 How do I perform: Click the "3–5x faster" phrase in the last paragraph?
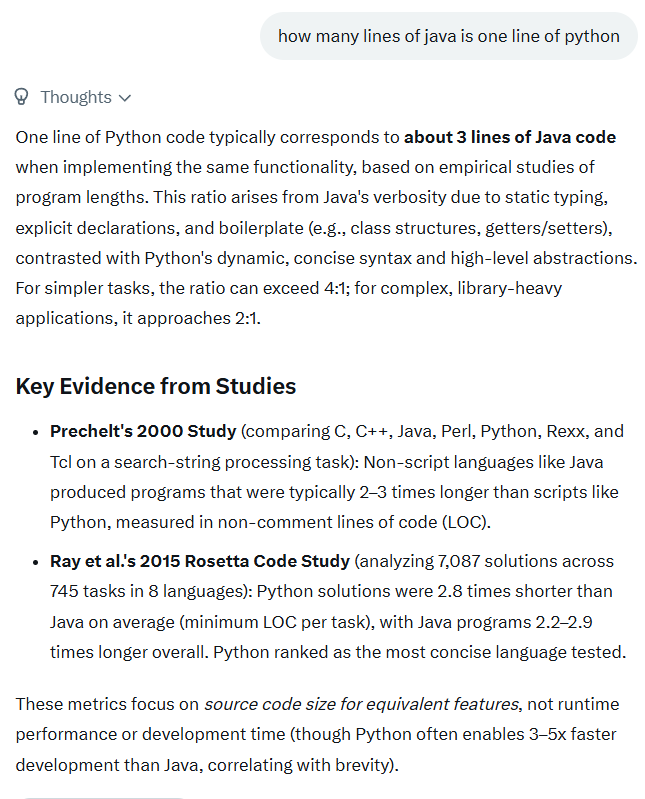pyautogui.click(x=567, y=734)
